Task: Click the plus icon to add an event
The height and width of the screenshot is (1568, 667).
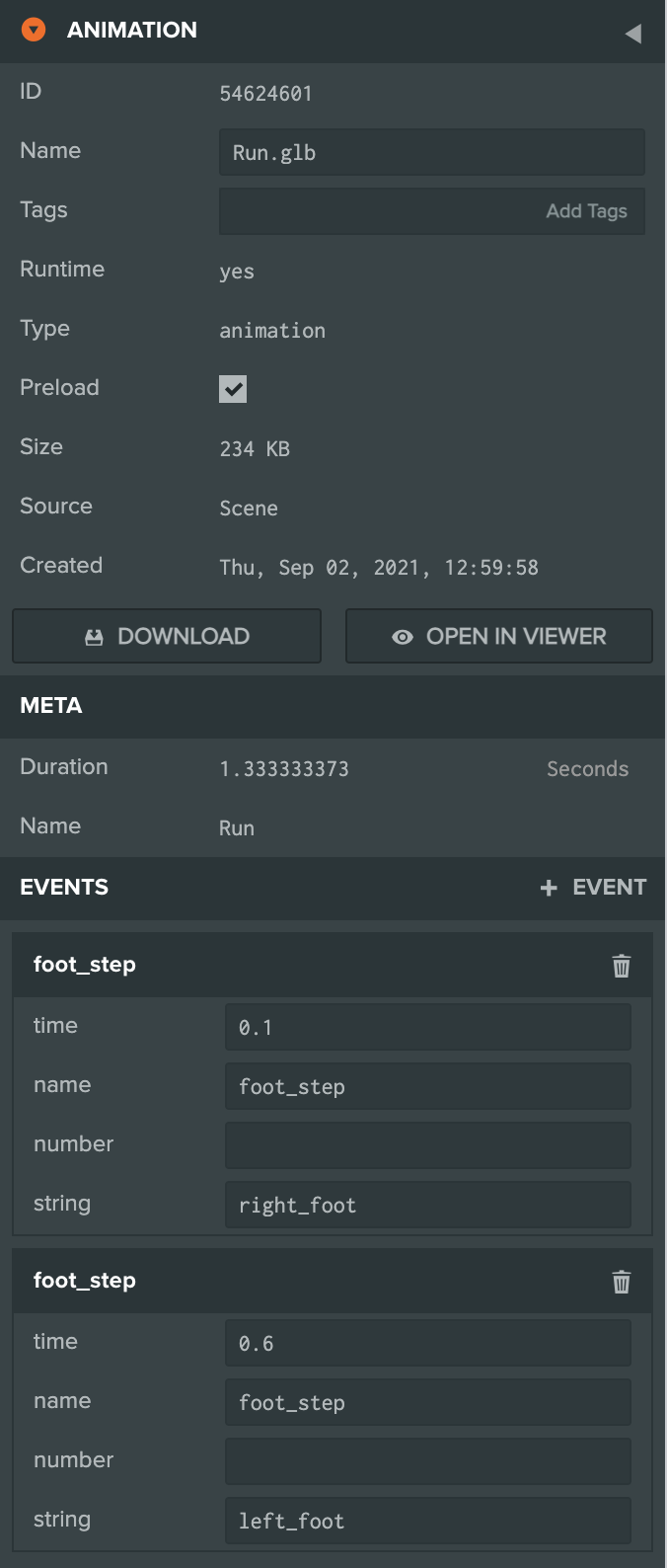Action: click(x=548, y=887)
